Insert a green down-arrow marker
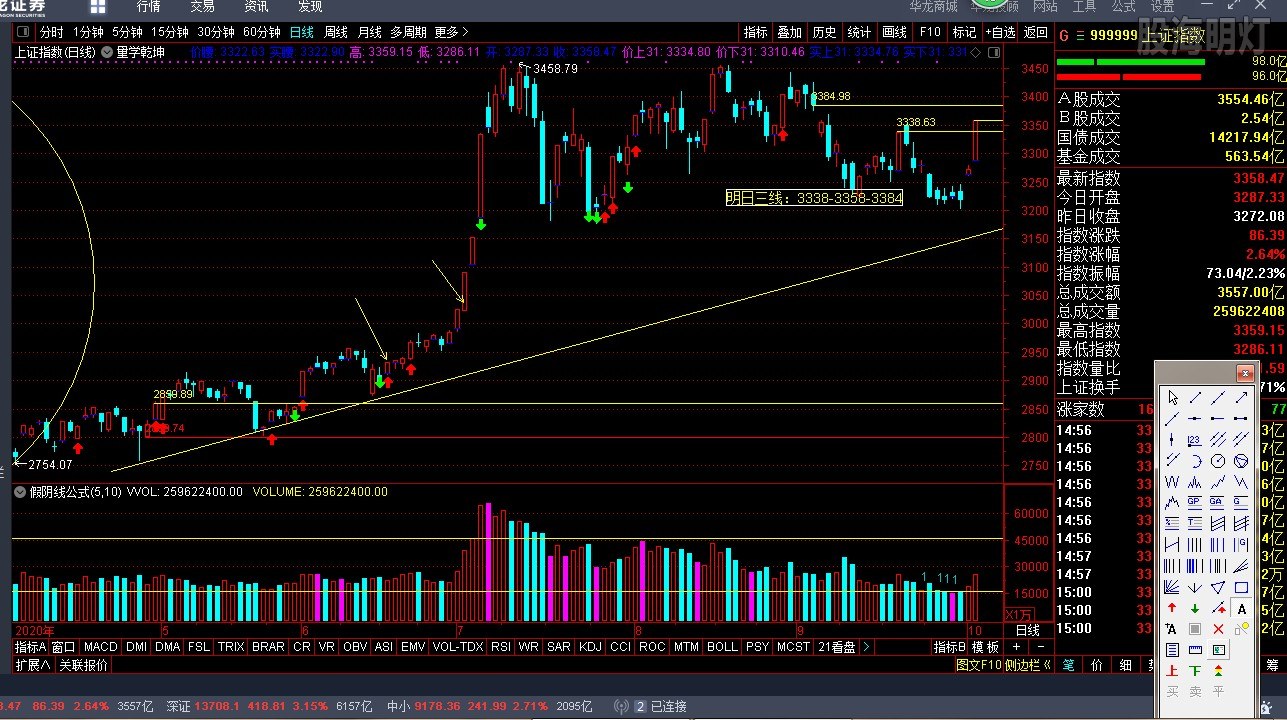This screenshot has width=1287, height=720. coord(1195,608)
